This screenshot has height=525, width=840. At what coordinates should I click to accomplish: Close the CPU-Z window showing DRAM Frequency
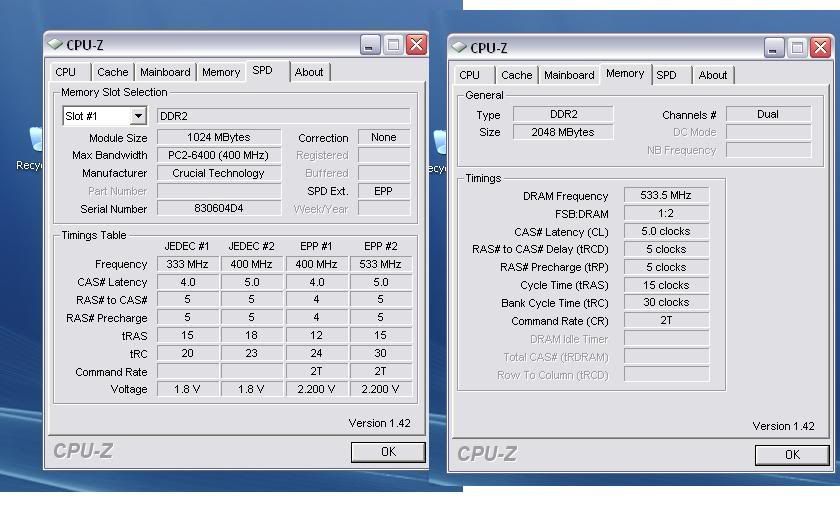click(820, 47)
